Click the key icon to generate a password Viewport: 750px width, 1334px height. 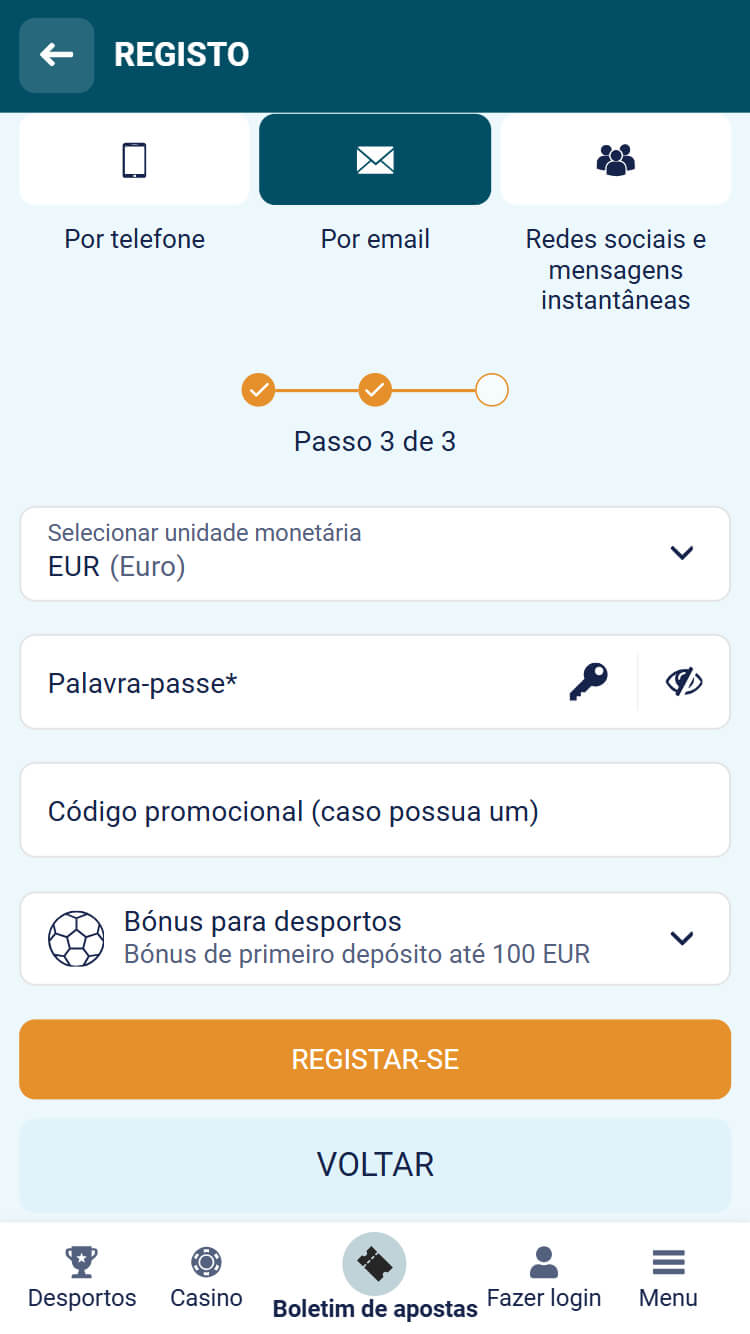coord(589,682)
